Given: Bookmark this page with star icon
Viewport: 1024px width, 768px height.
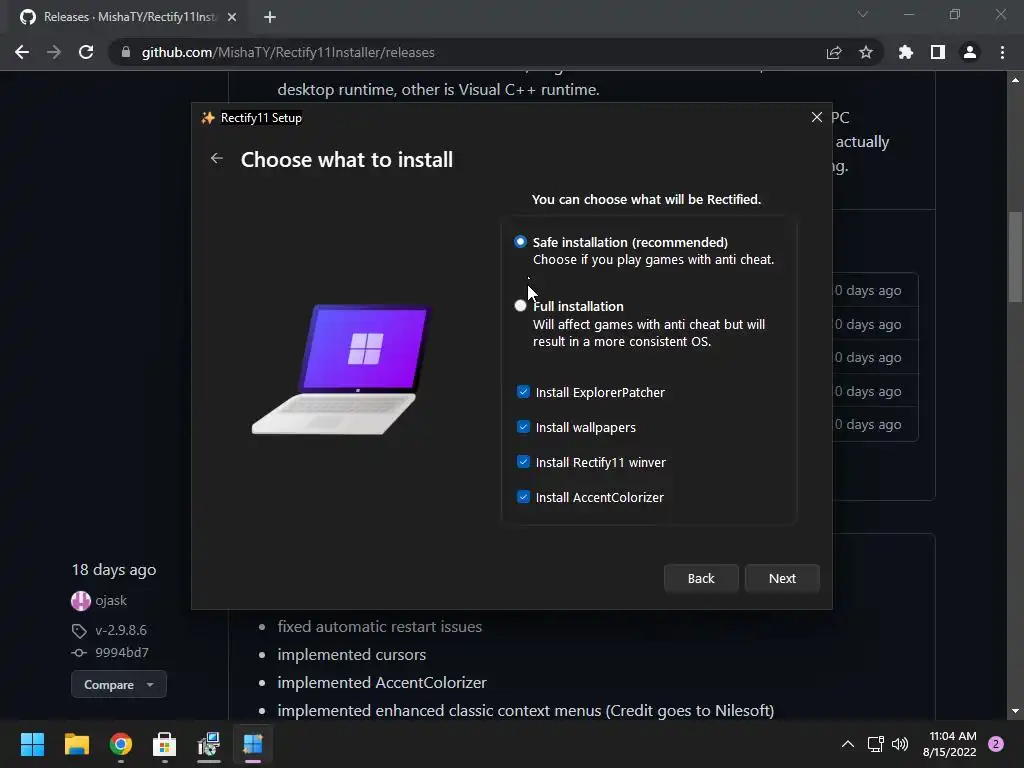Looking at the screenshot, I should pos(865,52).
